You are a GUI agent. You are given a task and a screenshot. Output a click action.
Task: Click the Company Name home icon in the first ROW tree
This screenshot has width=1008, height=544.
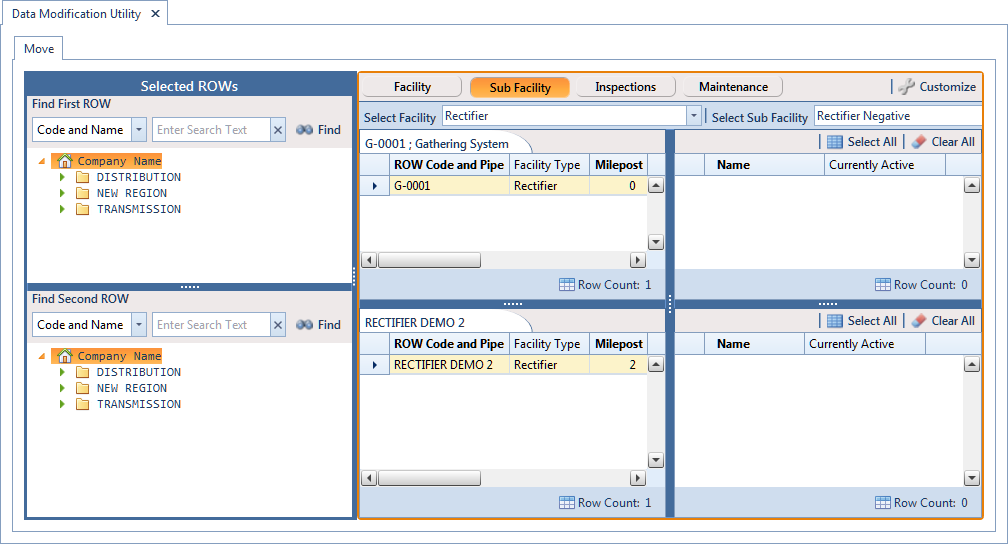pyautogui.click(x=64, y=161)
